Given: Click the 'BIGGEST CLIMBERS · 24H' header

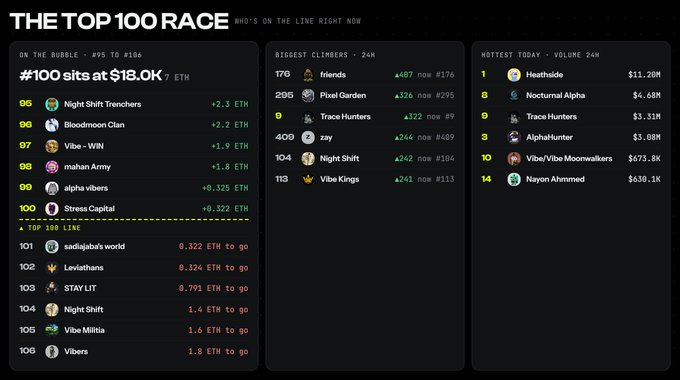Looking at the screenshot, I should point(325,55).
